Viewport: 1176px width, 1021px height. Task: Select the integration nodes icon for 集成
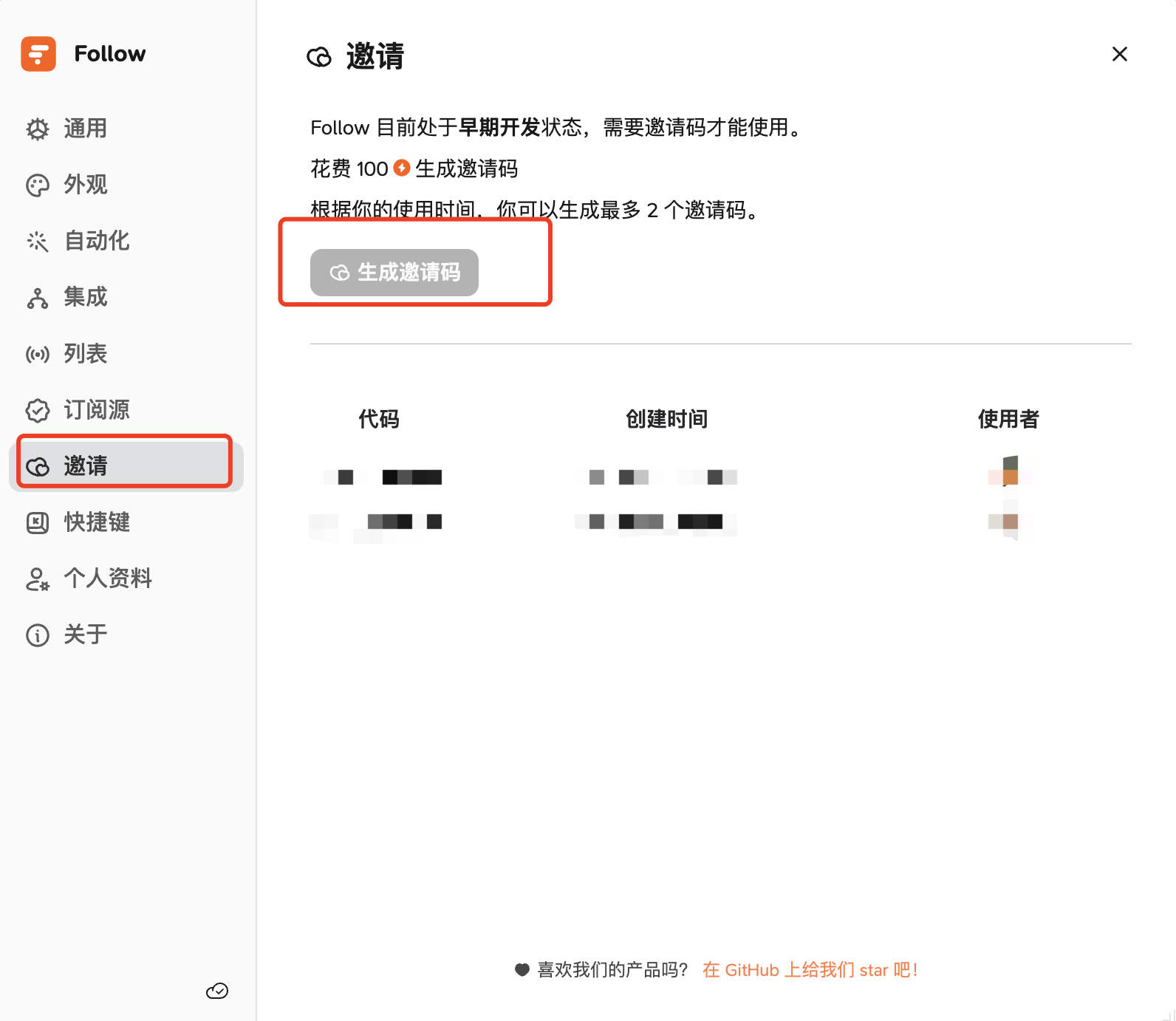[38, 298]
